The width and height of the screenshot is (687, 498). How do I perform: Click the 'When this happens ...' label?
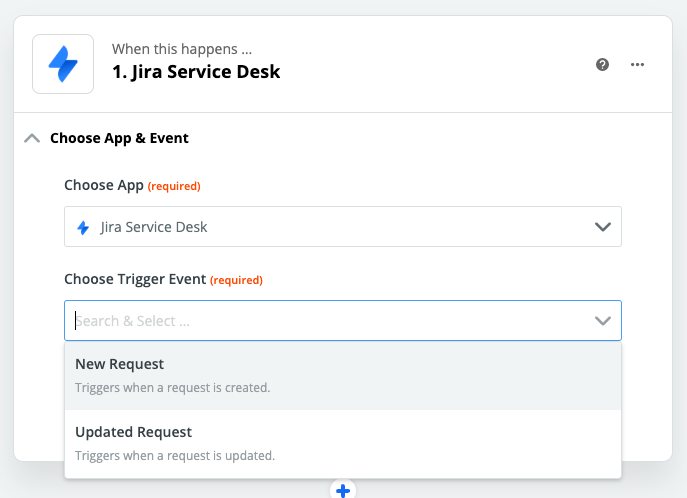[182, 49]
